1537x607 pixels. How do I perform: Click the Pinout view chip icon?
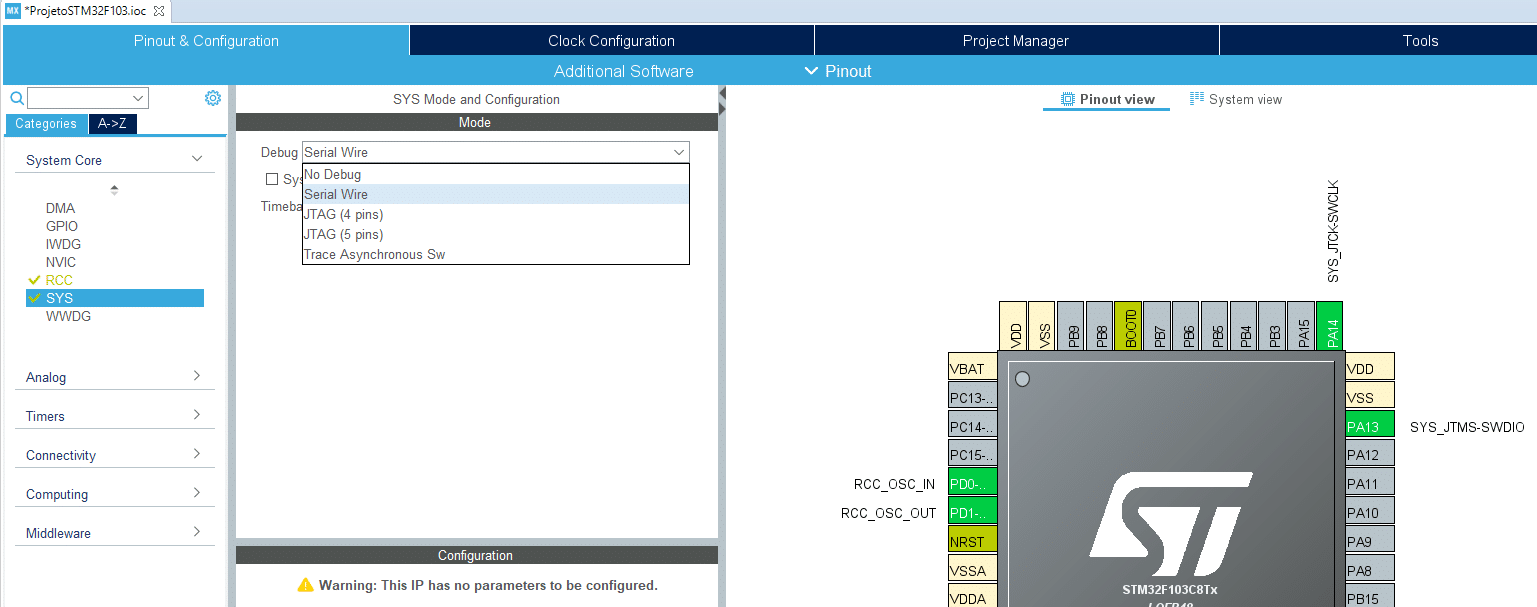click(x=1068, y=99)
